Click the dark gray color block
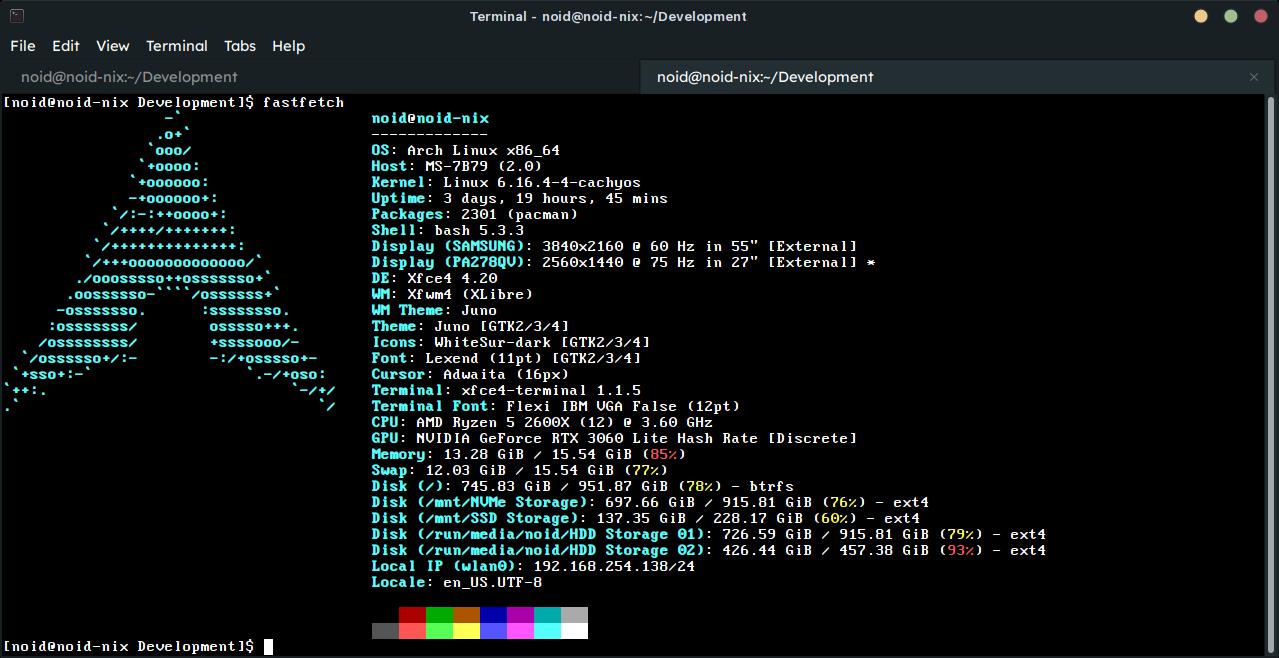Image resolution: width=1279 pixels, height=658 pixels. pyautogui.click(x=385, y=630)
